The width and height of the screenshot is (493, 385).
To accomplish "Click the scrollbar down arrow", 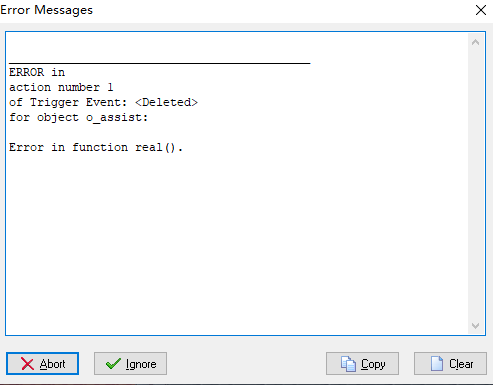I will (476, 325).
